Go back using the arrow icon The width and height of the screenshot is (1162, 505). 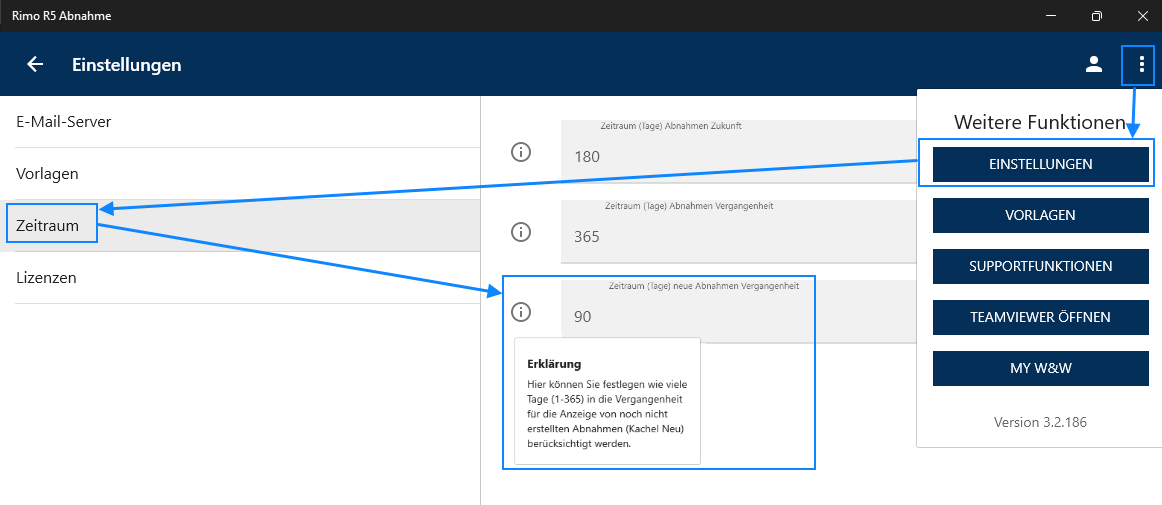pyautogui.click(x=35, y=65)
